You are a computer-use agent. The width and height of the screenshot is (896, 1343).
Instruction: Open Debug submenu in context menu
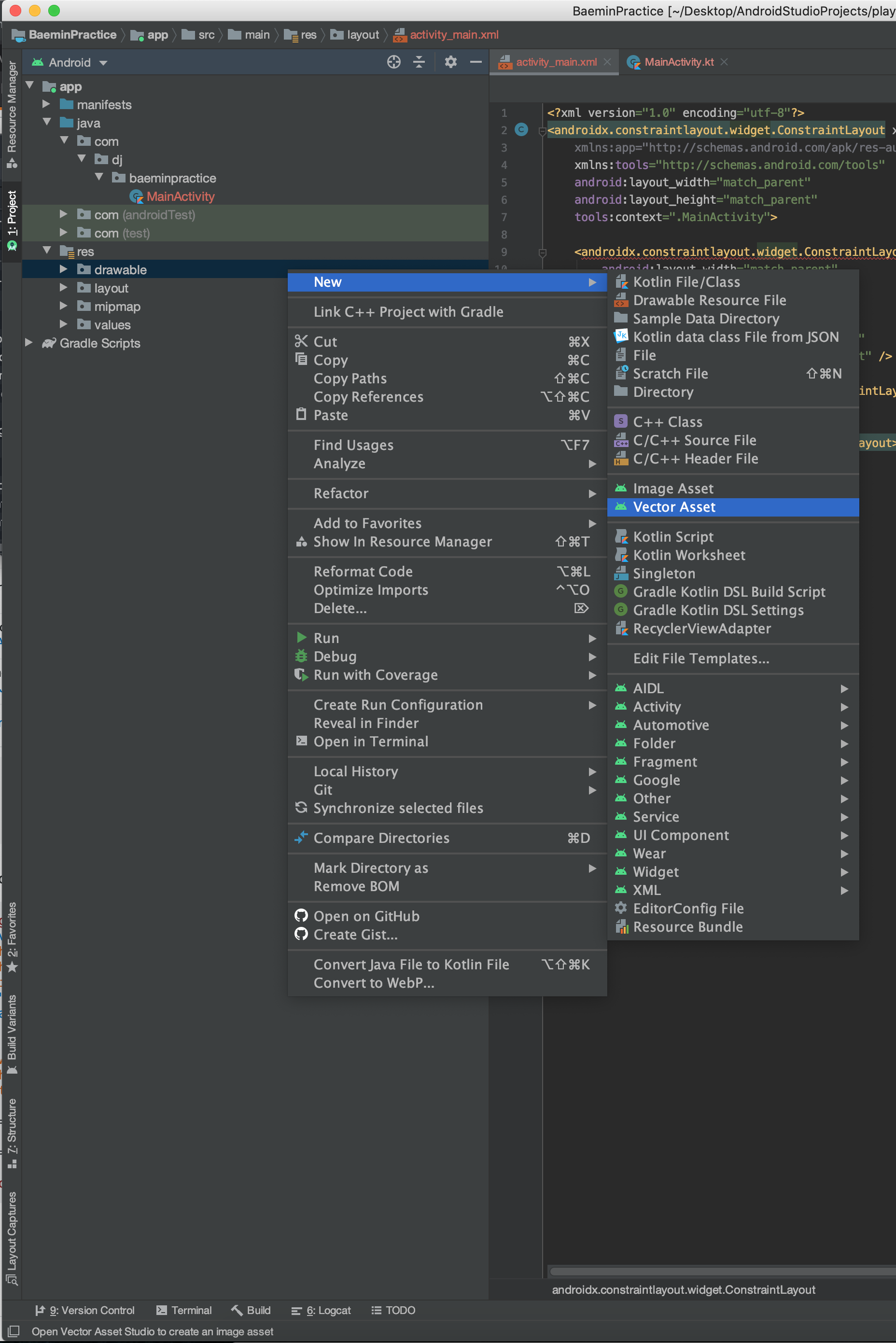(448, 657)
